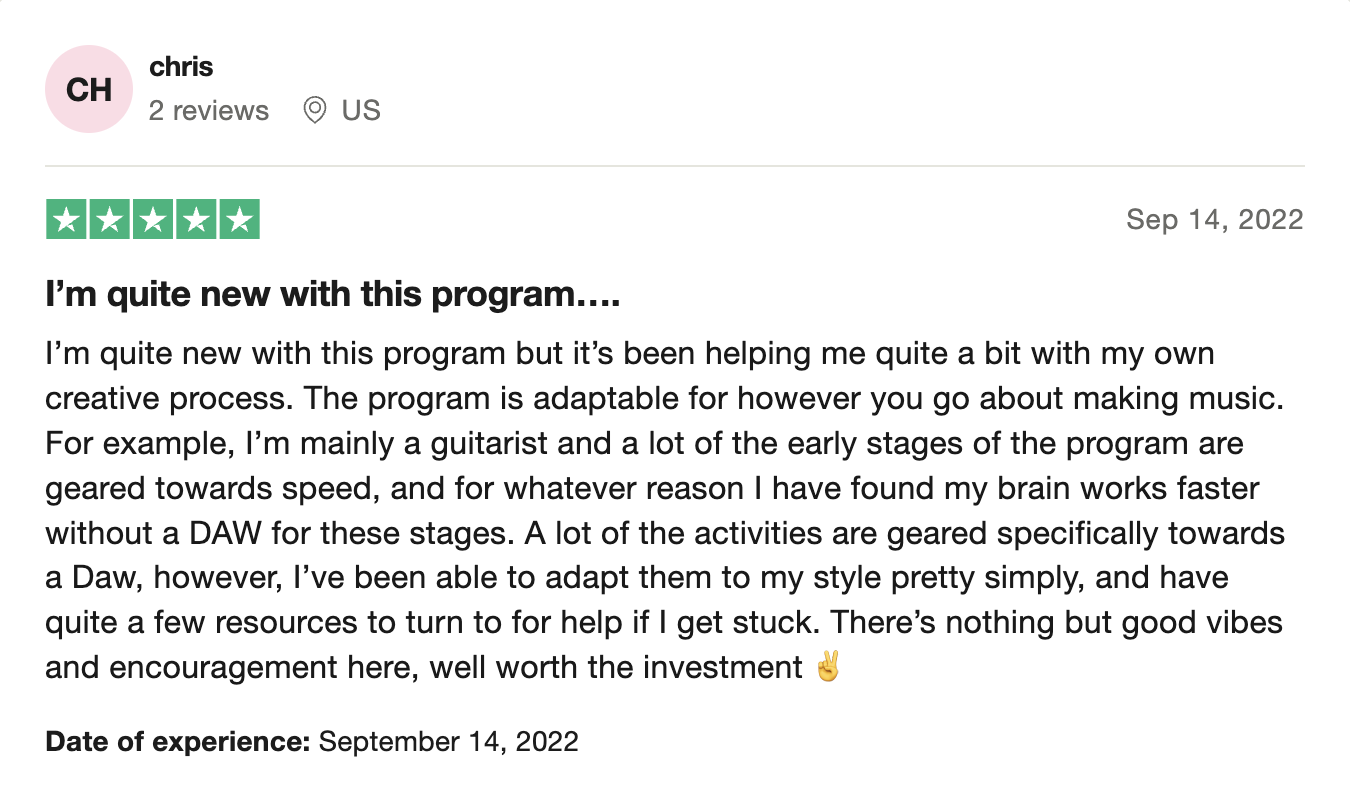Open reviewer chris's profile name

181,67
